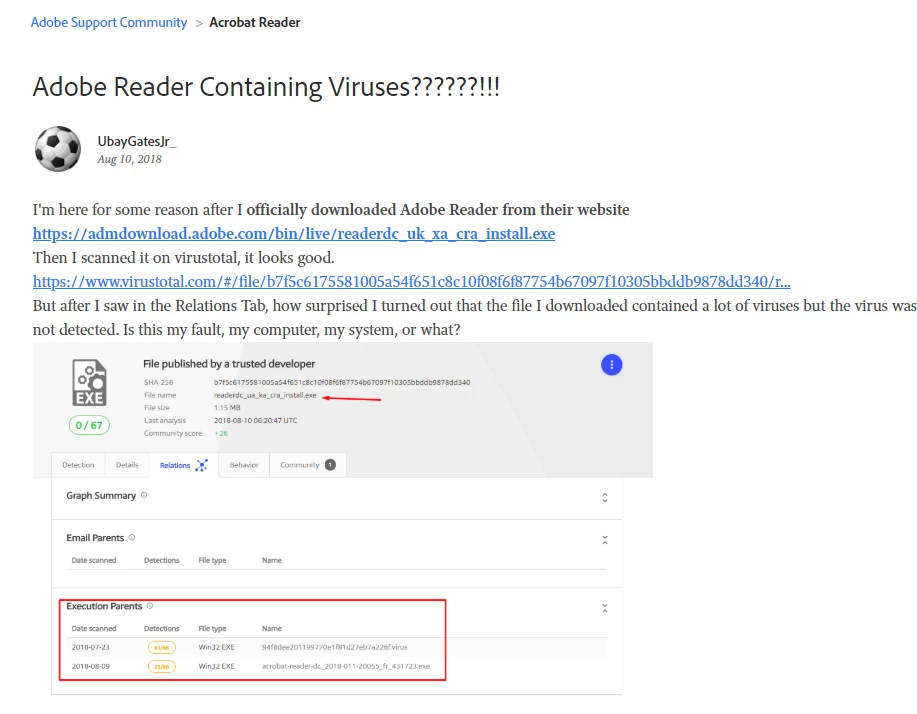Click the Date scanned header under Email Parents

94,560
